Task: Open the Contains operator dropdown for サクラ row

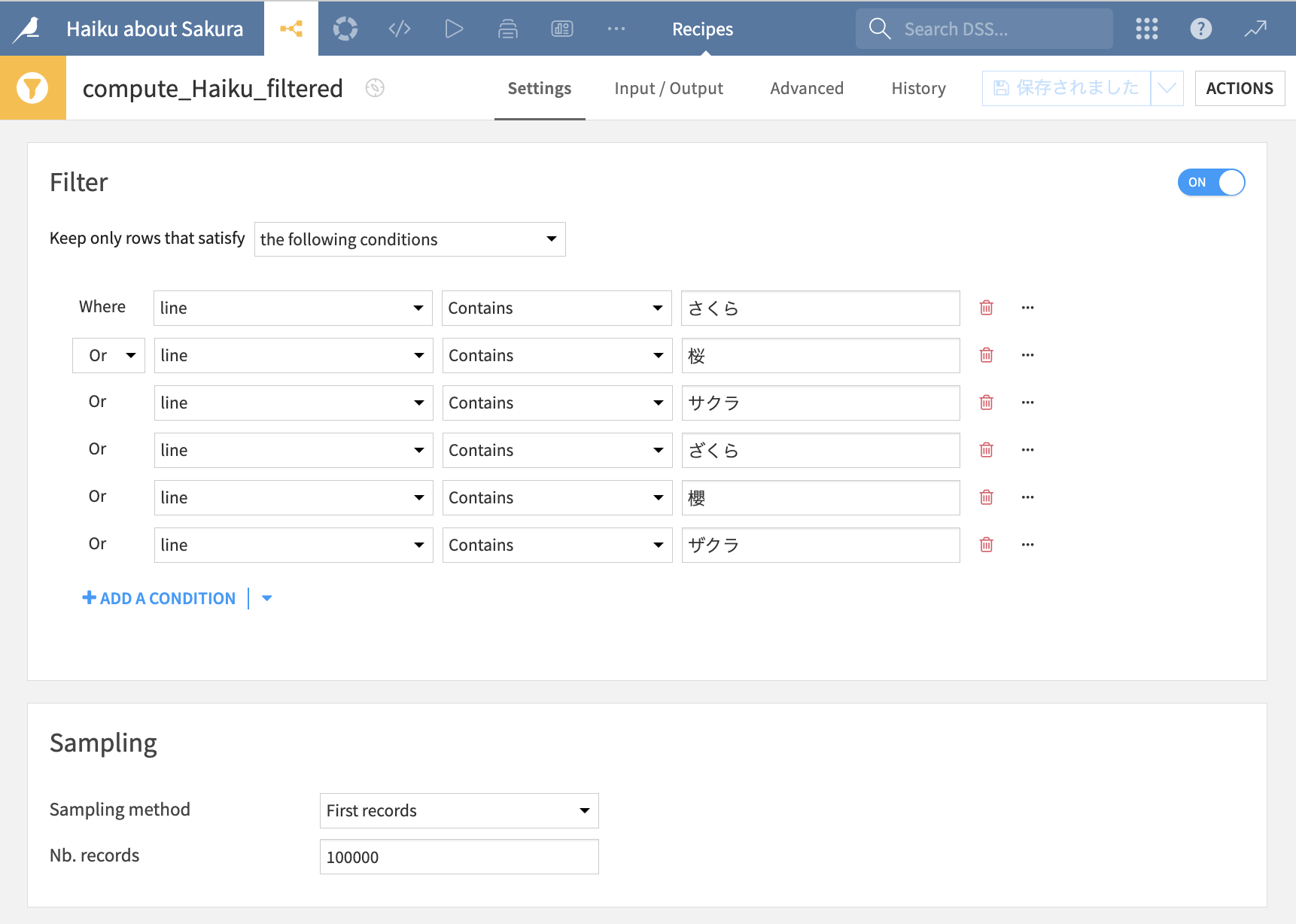Action: (558, 403)
